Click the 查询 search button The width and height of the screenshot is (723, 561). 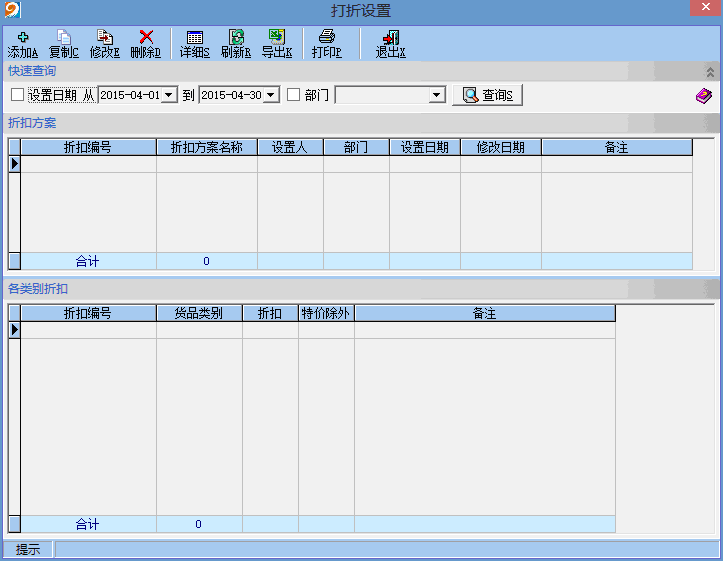click(x=488, y=95)
